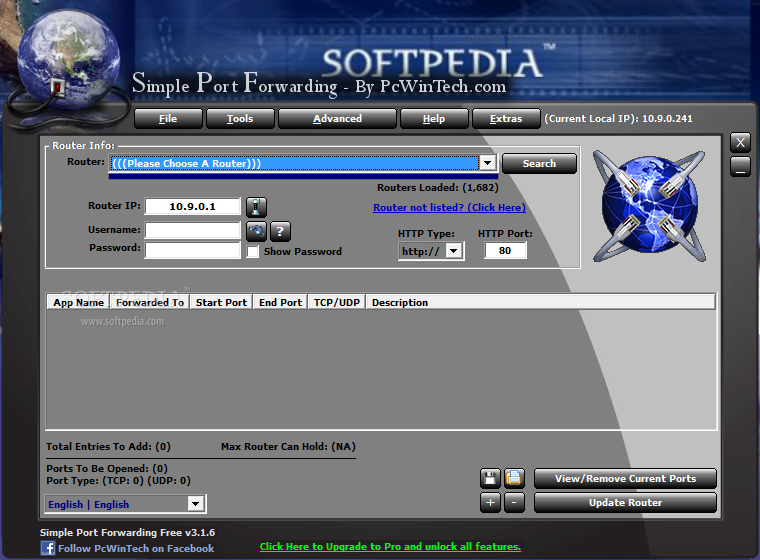
Task: Click the network globe with cables logo
Action: coord(649,206)
